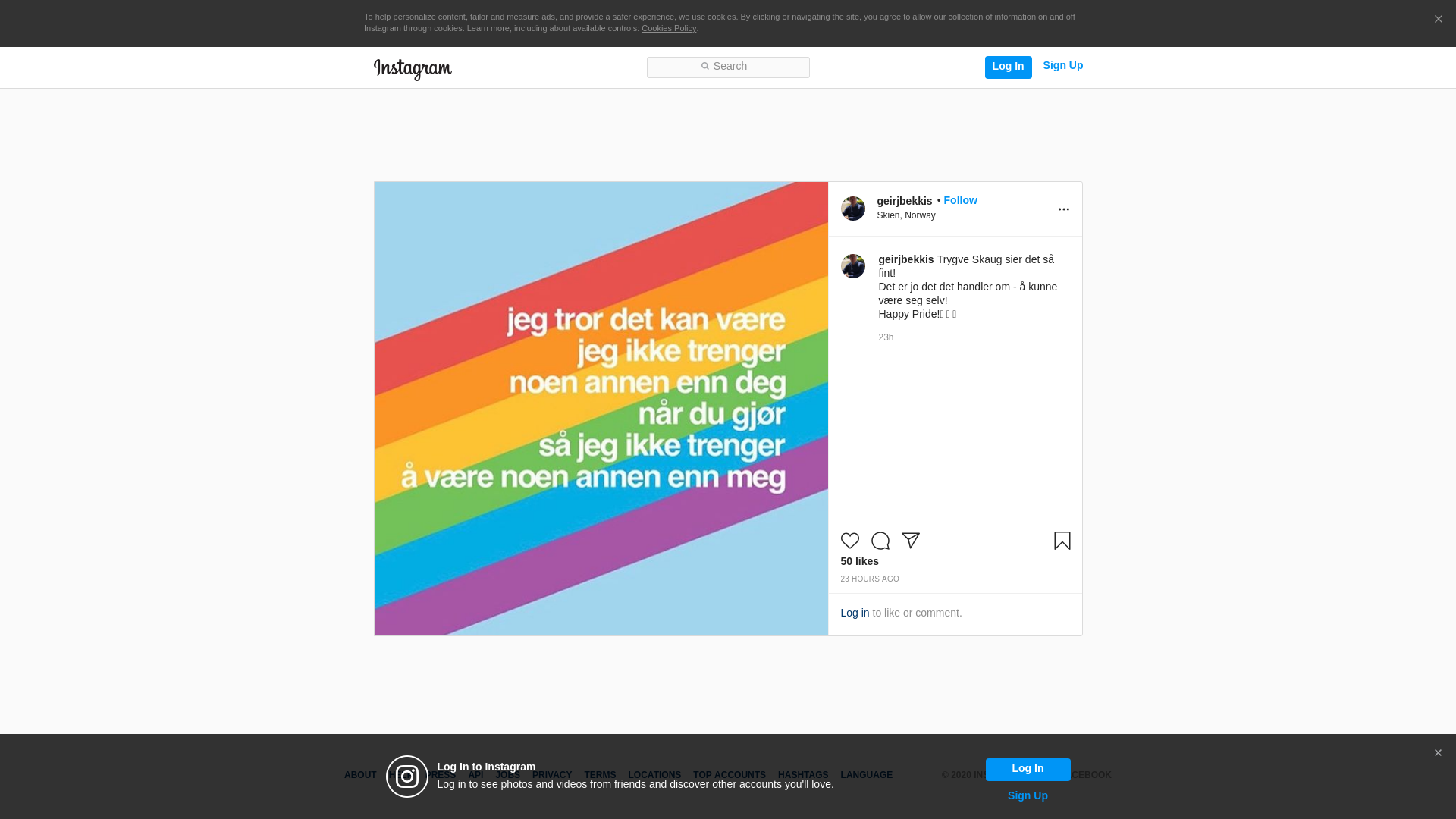
Task: Click Sign Up link in bottom banner
Action: point(1028,795)
